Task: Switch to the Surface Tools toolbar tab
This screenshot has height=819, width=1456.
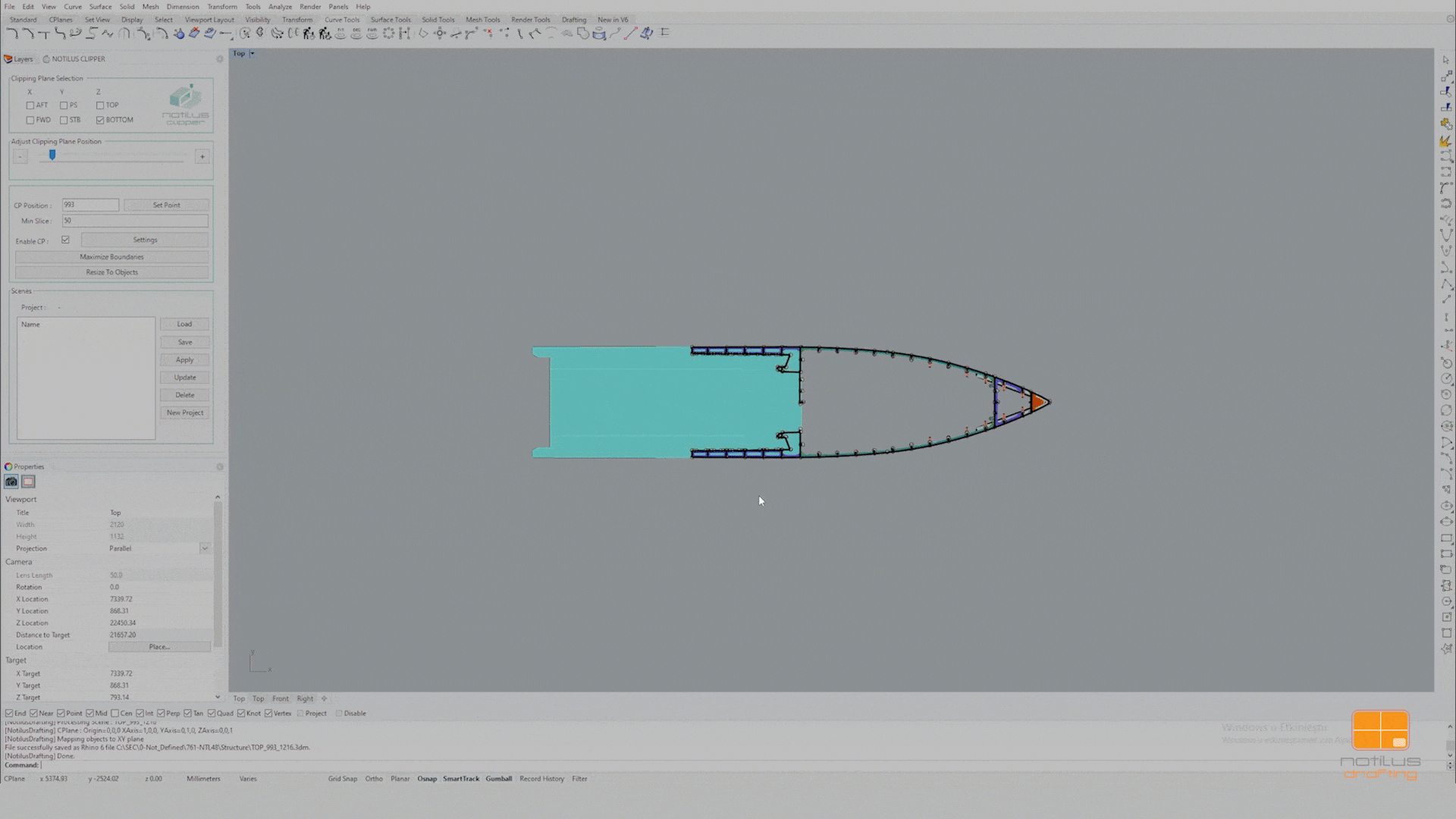Action: (x=391, y=20)
